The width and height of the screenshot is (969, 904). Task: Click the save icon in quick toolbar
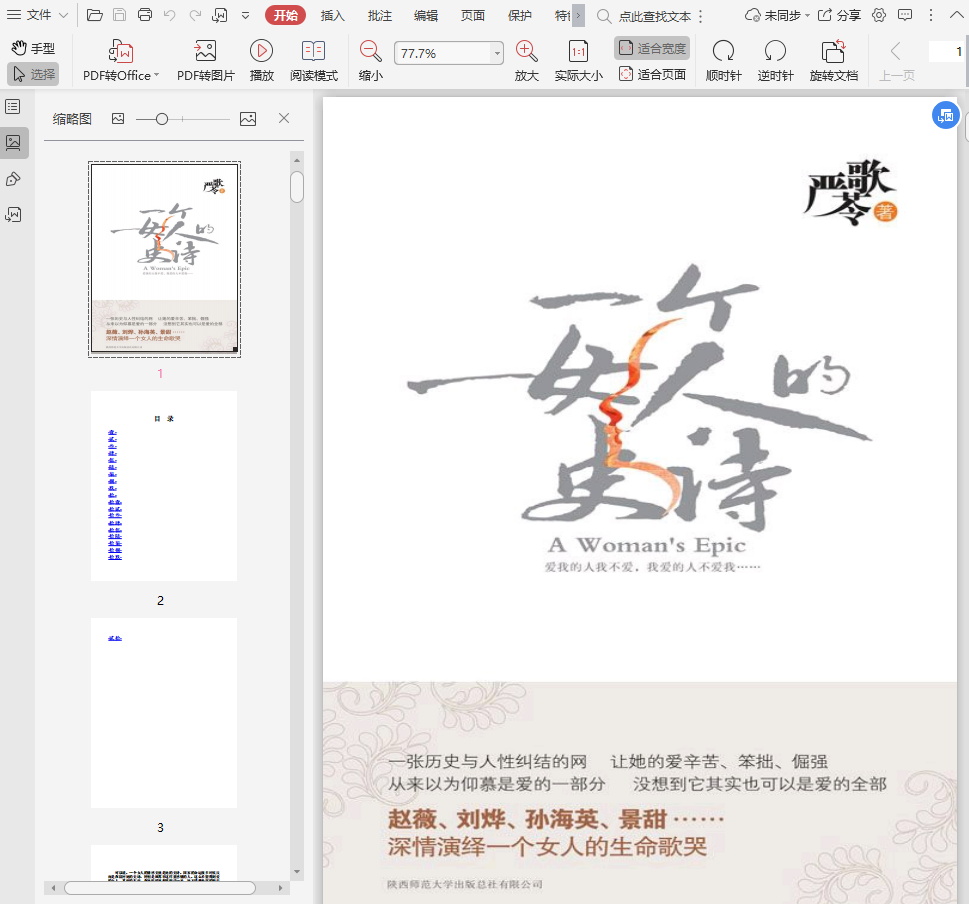pyautogui.click(x=120, y=15)
